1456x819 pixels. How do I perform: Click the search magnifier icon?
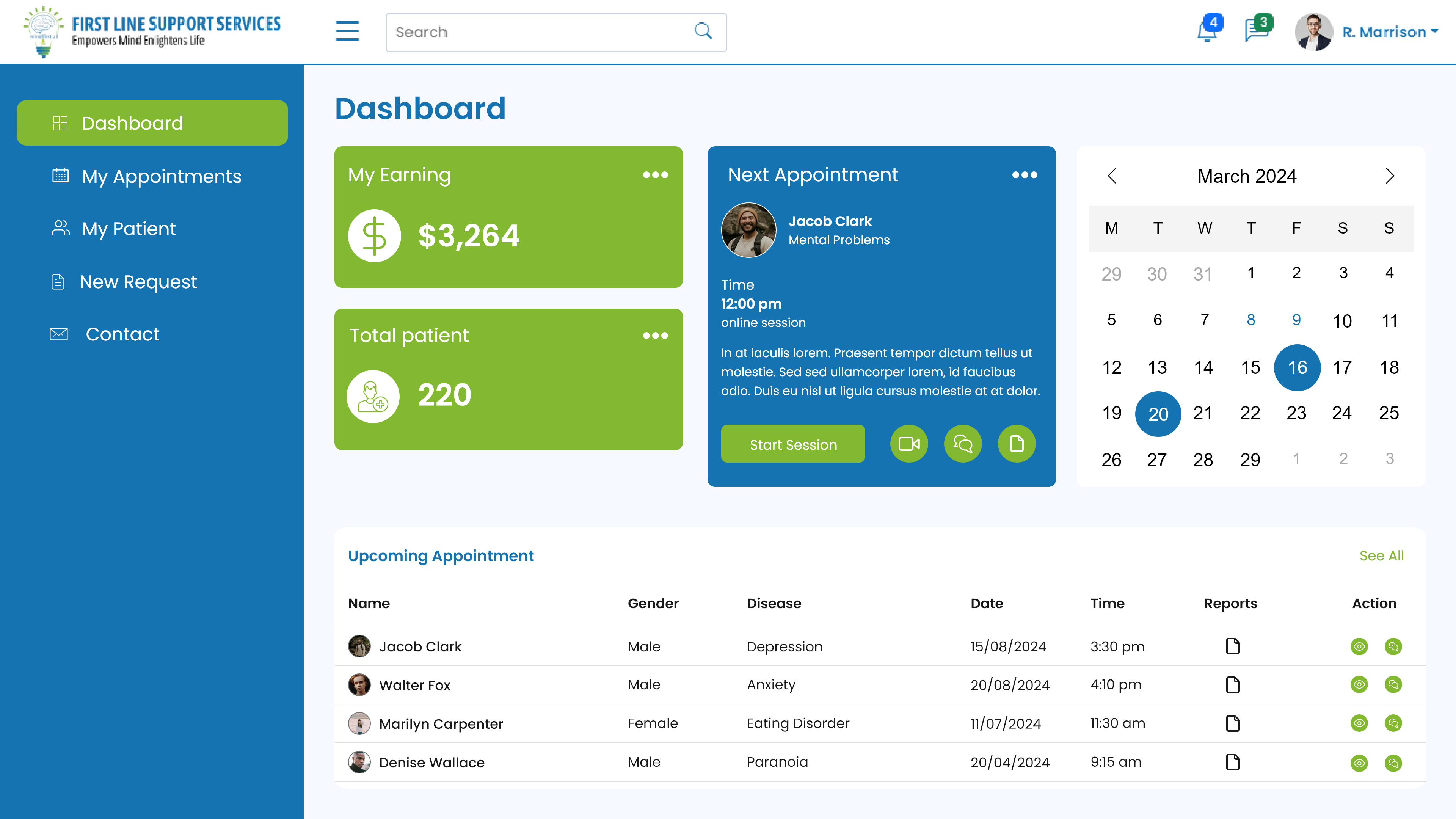coord(703,31)
